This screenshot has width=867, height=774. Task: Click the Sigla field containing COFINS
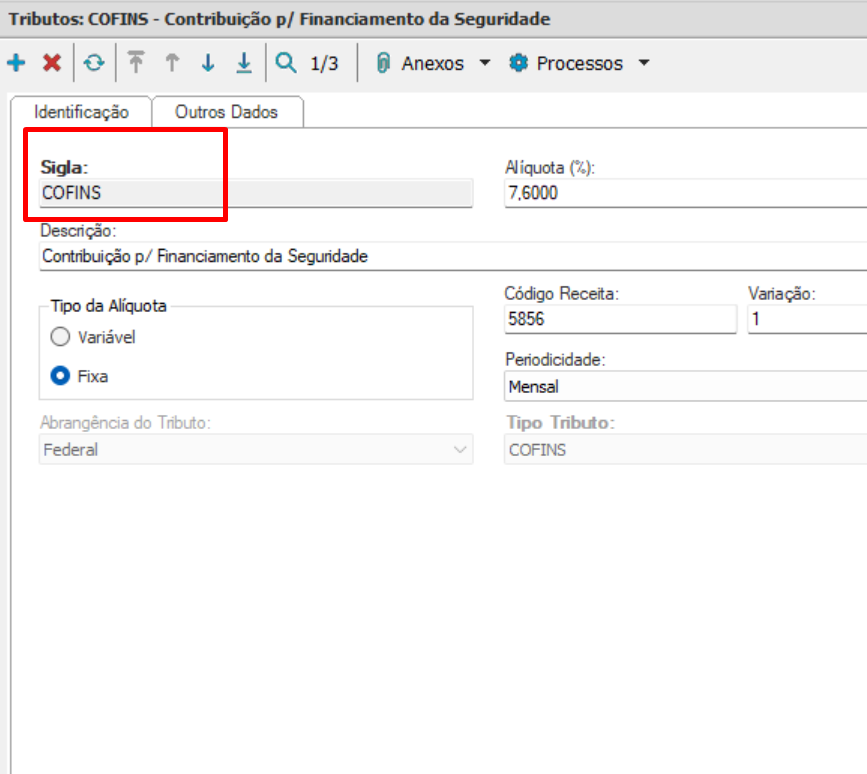pyautogui.click(x=256, y=193)
